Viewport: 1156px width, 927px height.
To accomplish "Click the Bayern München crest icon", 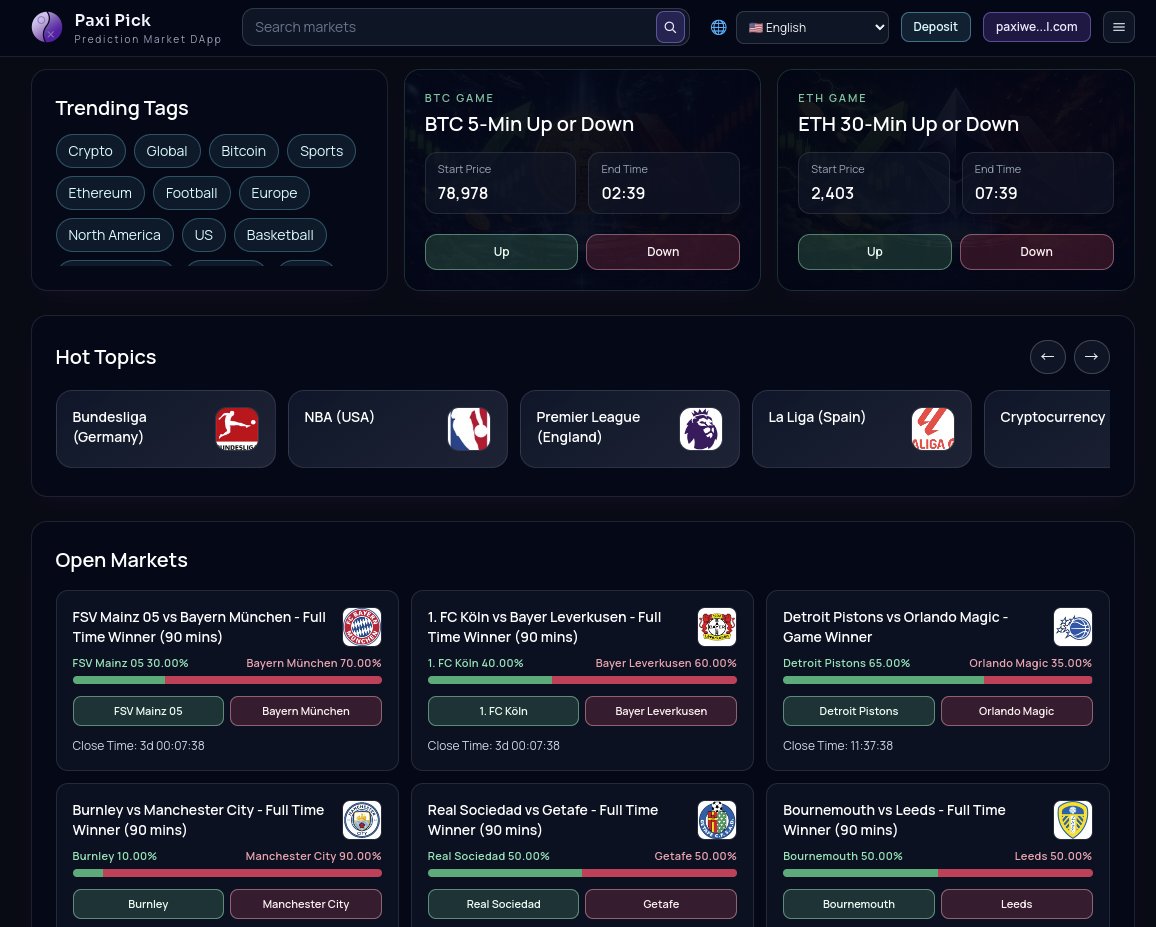I will (x=362, y=627).
